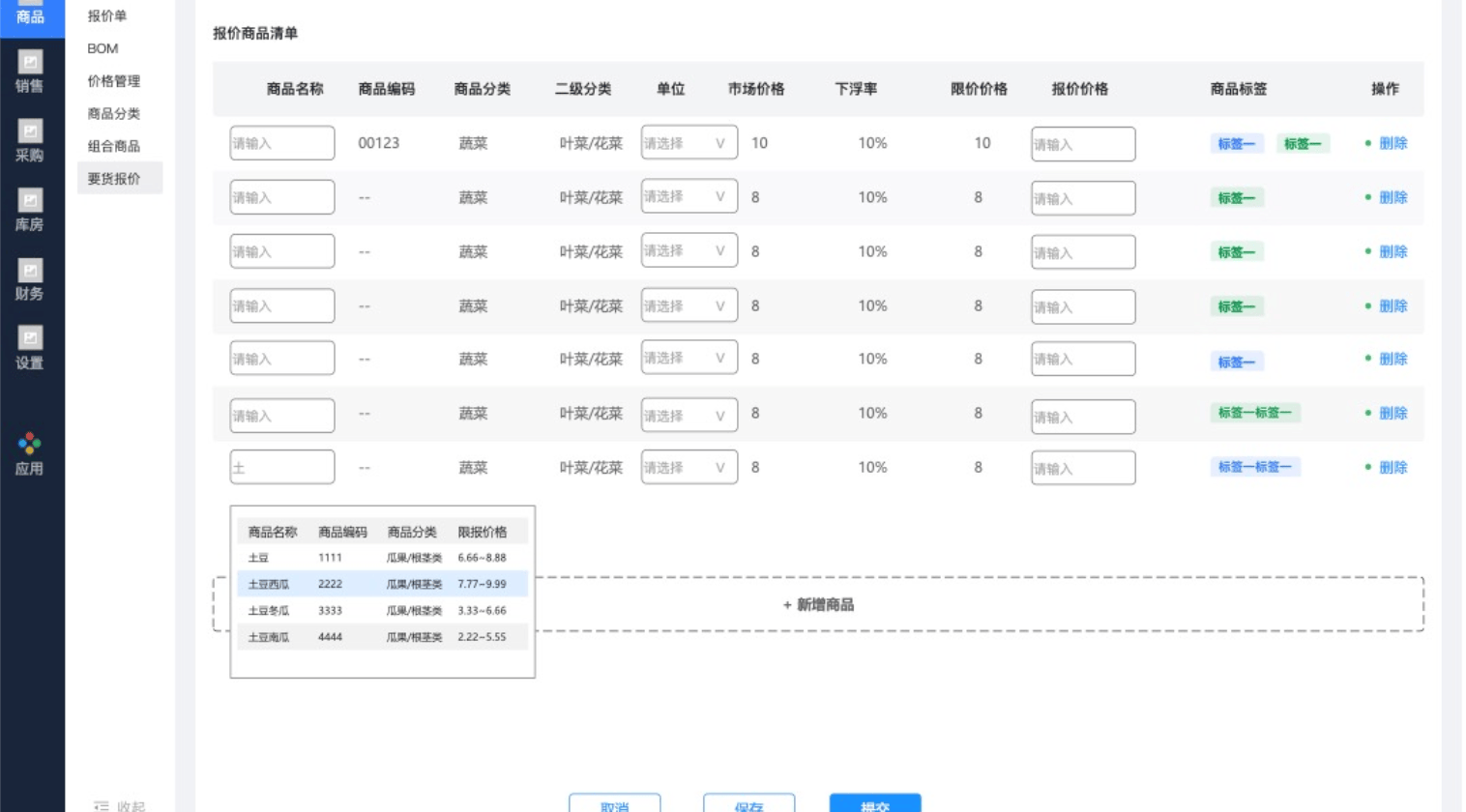The width and height of the screenshot is (1466, 812).
Task: Open the 销售 module icon
Action: point(30,63)
